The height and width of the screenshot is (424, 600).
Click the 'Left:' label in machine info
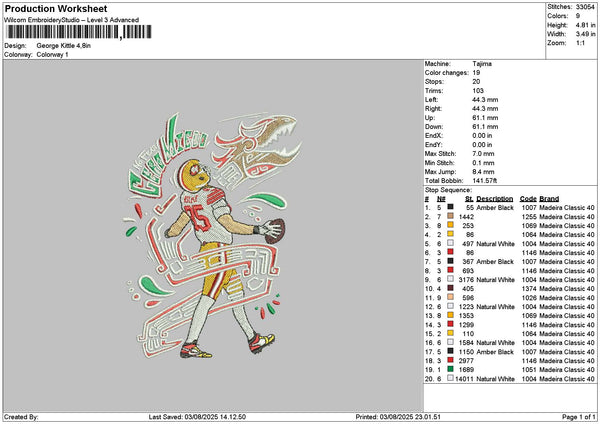(x=431, y=99)
